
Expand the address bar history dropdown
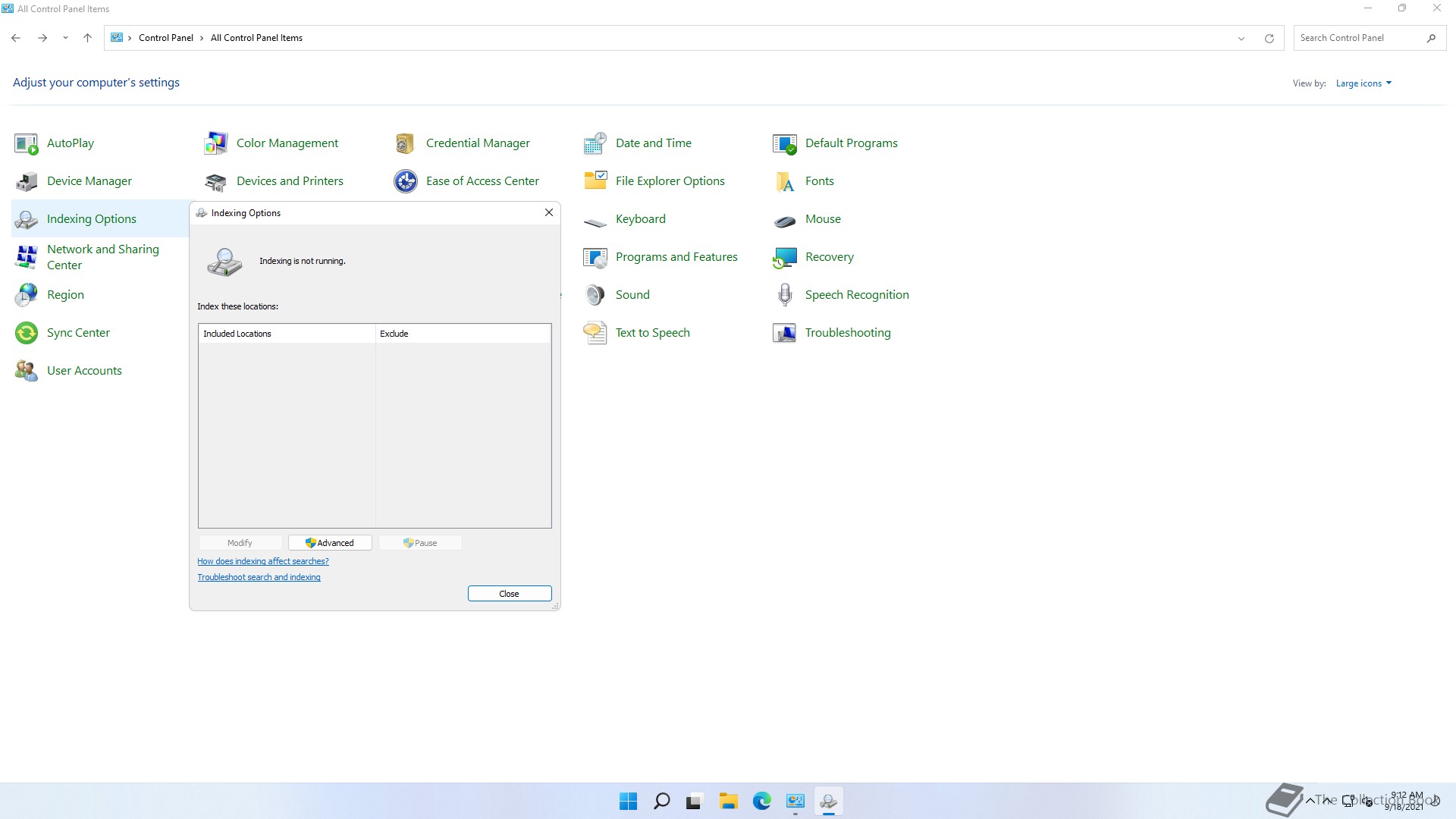[1241, 38]
